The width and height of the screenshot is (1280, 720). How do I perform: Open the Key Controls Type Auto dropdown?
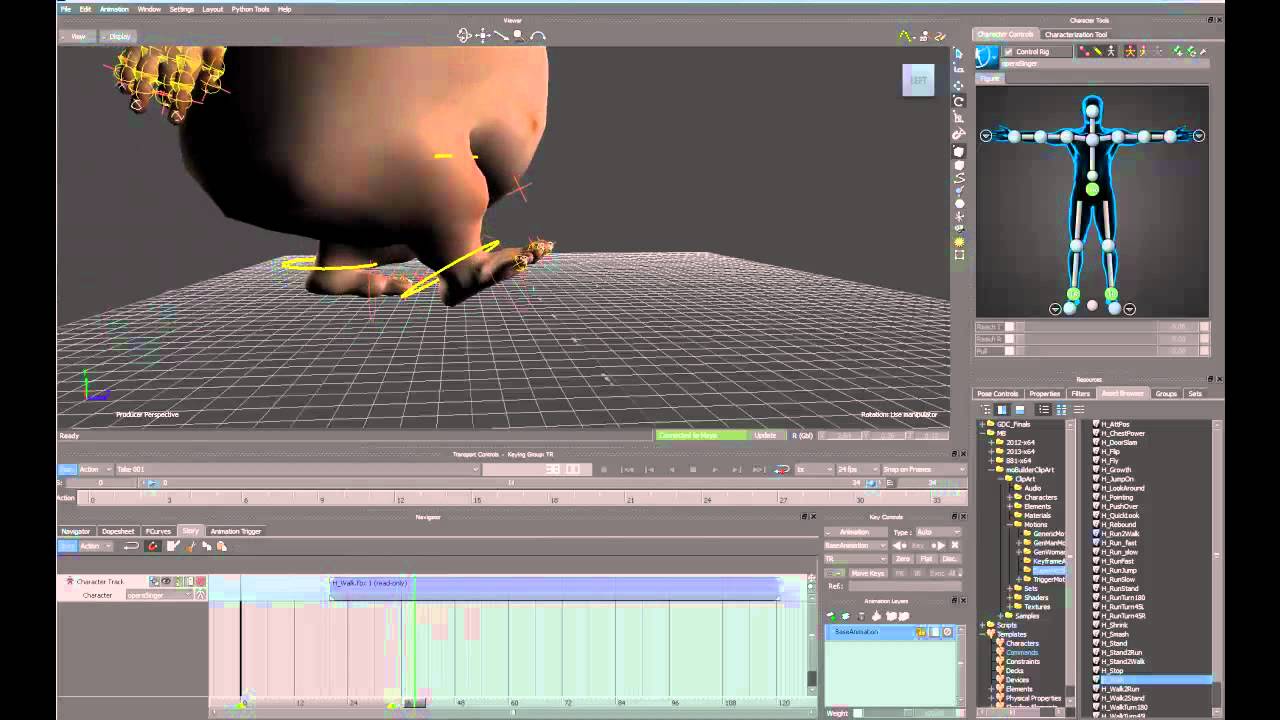[939, 532]
